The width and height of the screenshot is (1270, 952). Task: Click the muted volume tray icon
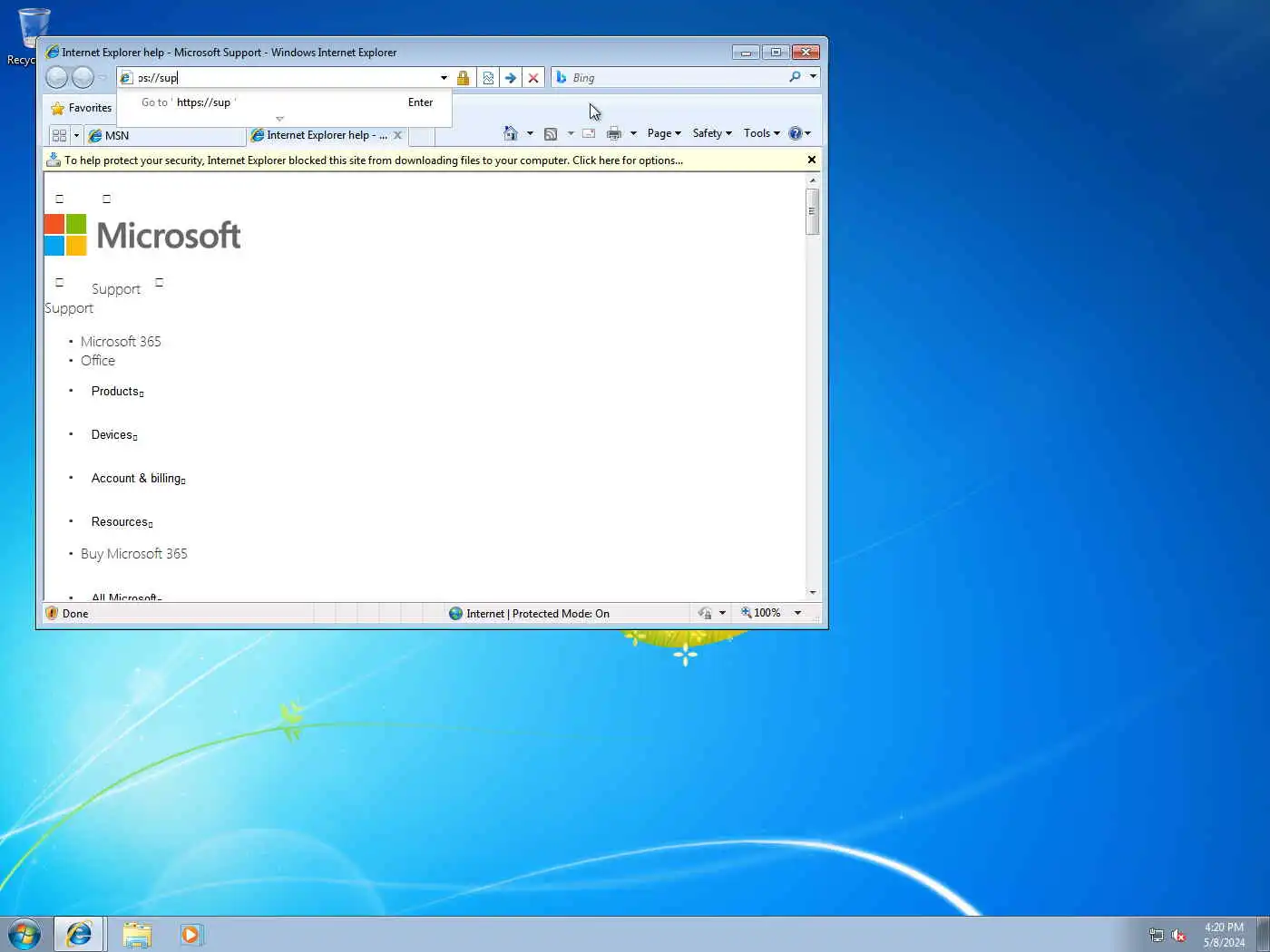(1178, 936)
